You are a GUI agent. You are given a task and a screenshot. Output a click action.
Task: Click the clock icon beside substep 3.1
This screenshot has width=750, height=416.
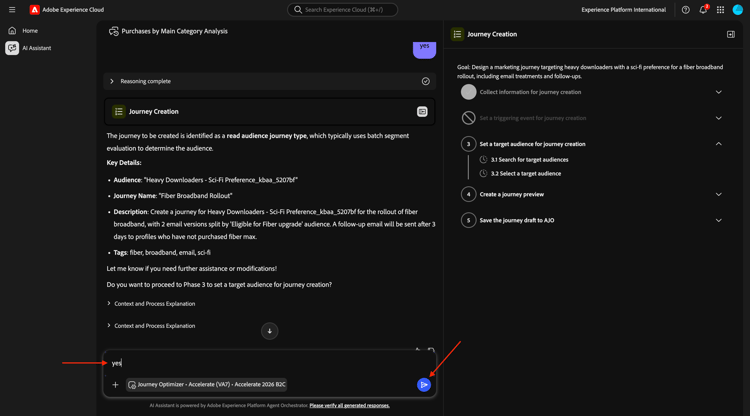coord(484,160)
